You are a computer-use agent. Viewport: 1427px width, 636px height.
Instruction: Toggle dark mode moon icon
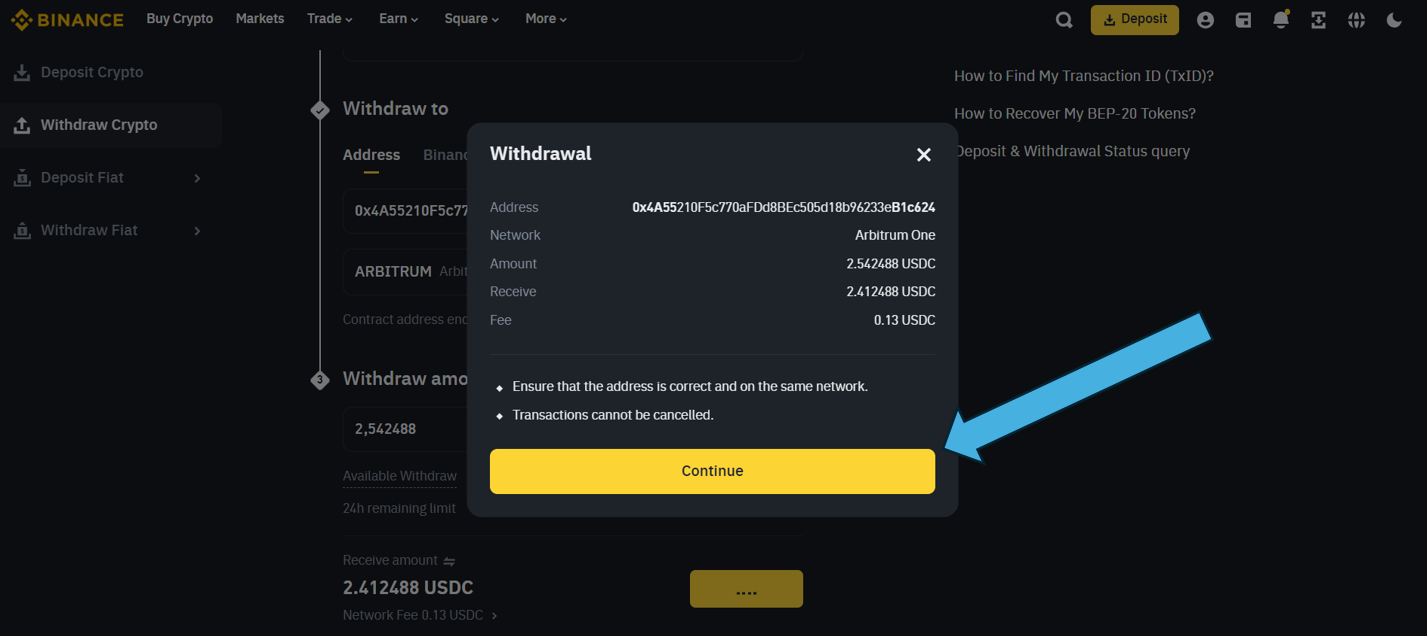coord(1394,20)
